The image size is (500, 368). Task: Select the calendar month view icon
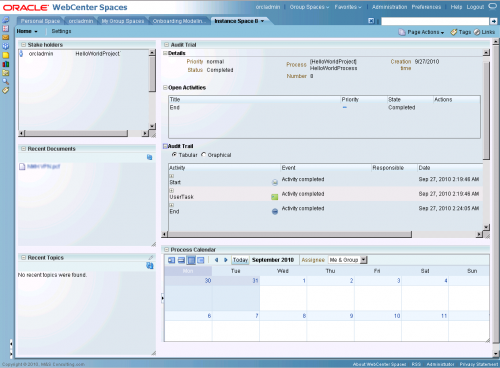click(x=191, y=260)
